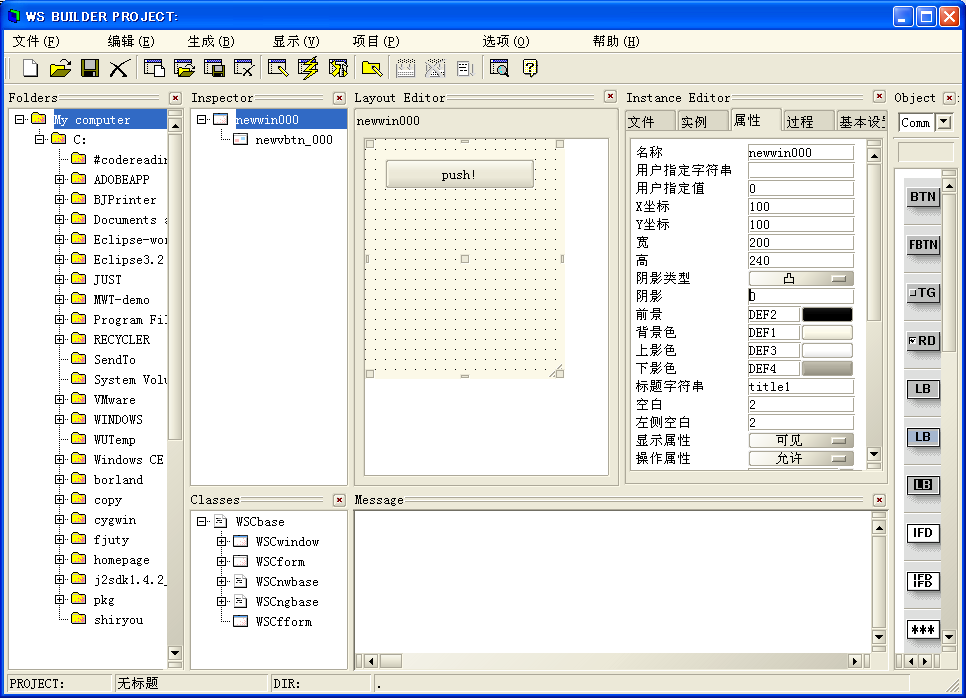966x698 pixels.
Task: Collapse the WSCbase class node
Action: tap(201, 522)
